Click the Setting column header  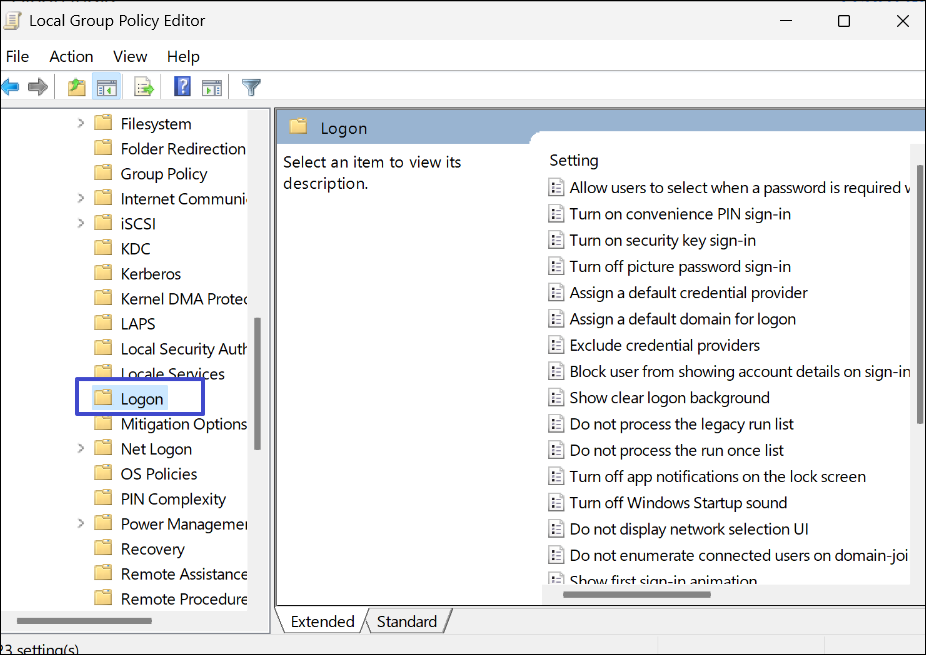(x=574, y=161)
